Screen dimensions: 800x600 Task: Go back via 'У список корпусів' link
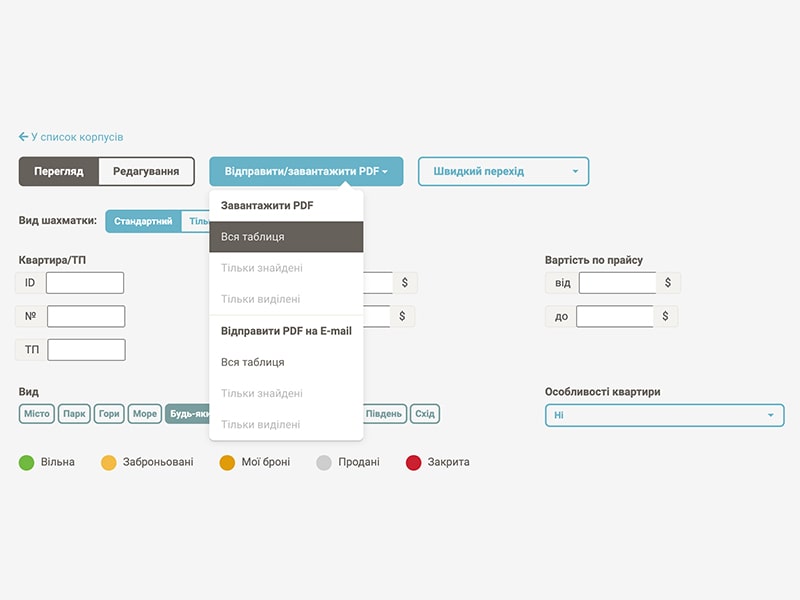coord(71,137)
